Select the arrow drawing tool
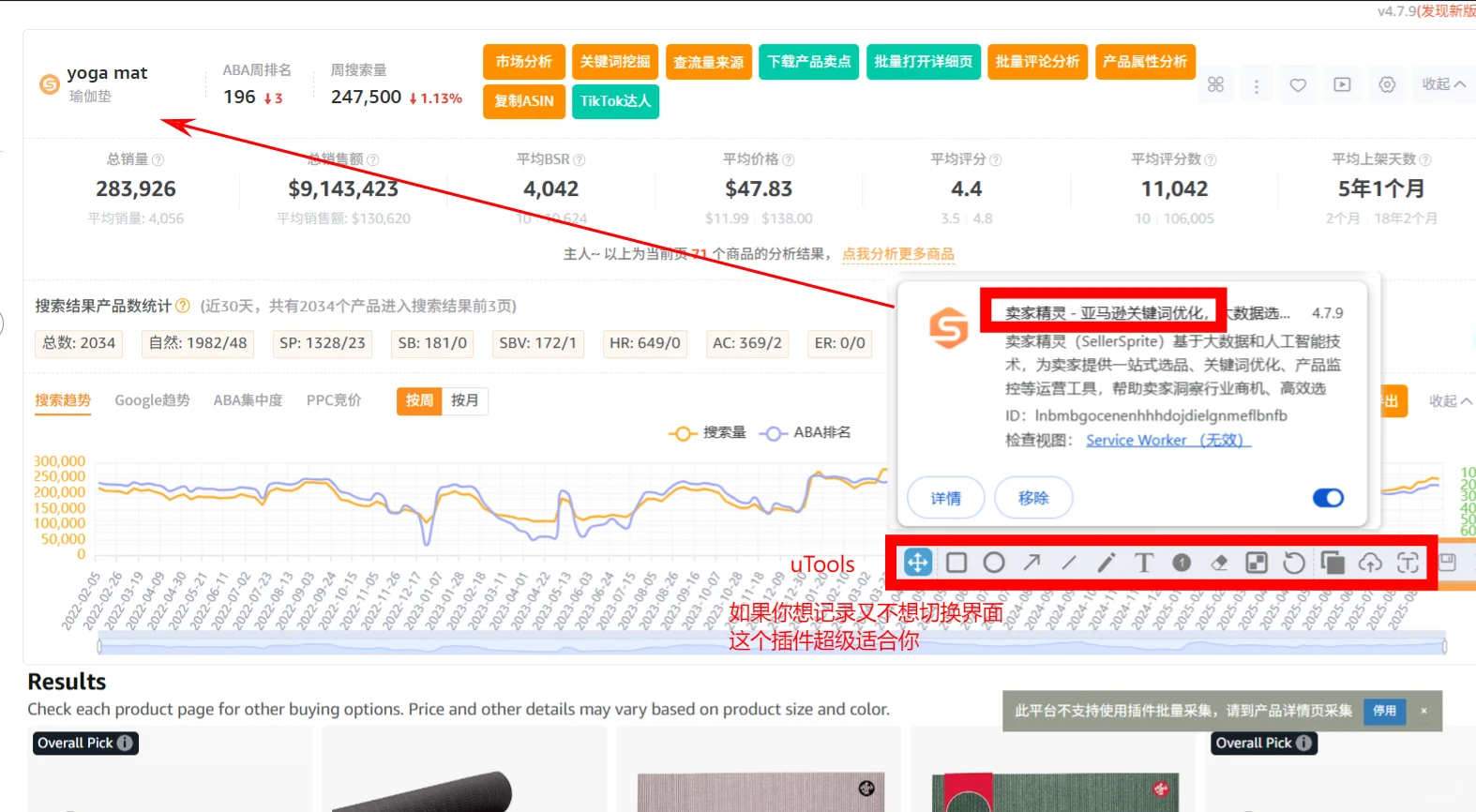Screen dimensions: 1476x812 (x=1032, y=563)
